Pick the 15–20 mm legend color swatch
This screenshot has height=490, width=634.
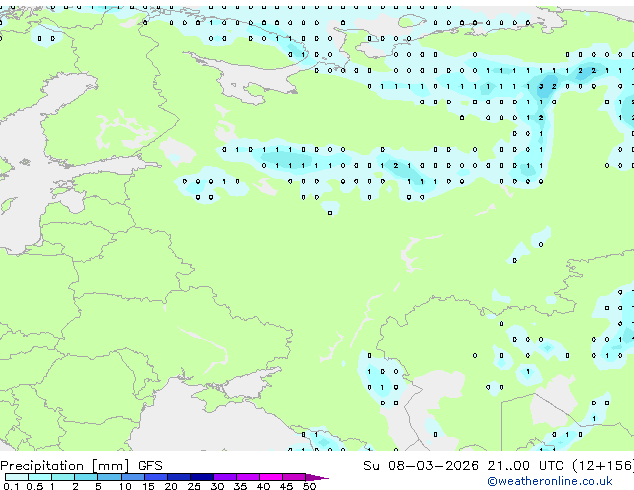(155, 477)
